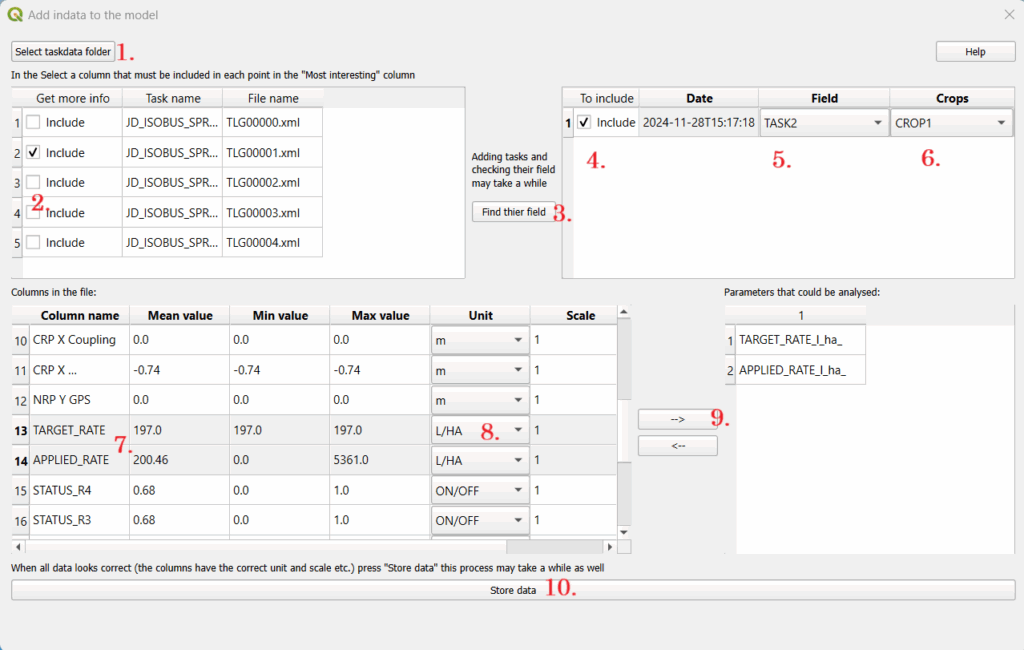Open the Help button
The height and width of the screenshot is (650, 1024).
coord(975,52)
